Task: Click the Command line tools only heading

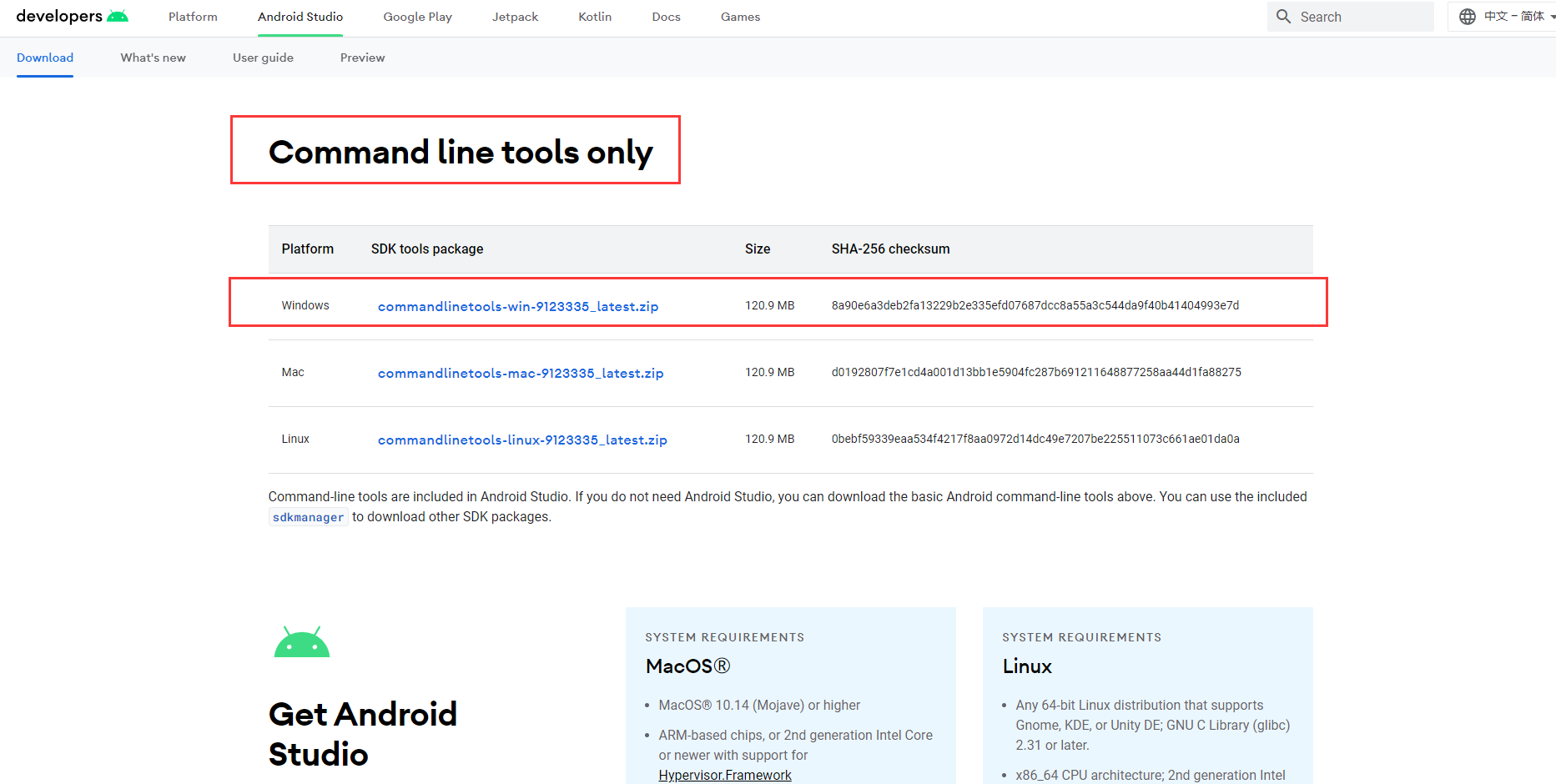Action: tap(461, 152)
